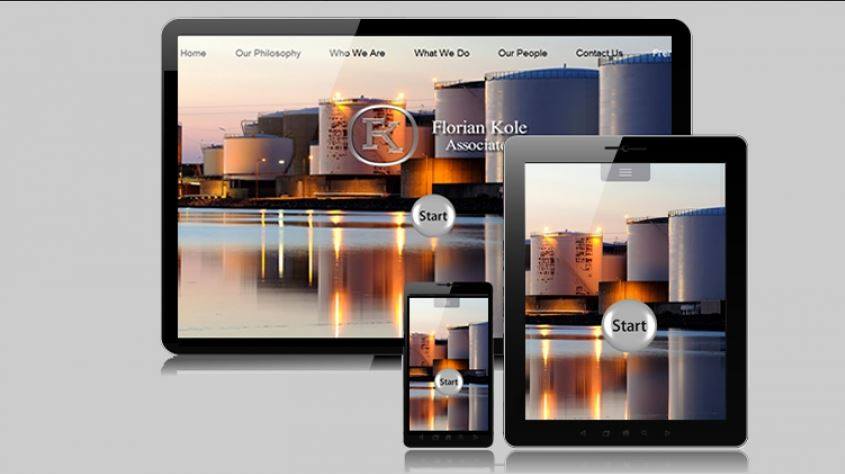This screenshot has height=474, width=845.
Task: Open the Our People menu item
Action: pyautogui.click(x=522, y=53)
